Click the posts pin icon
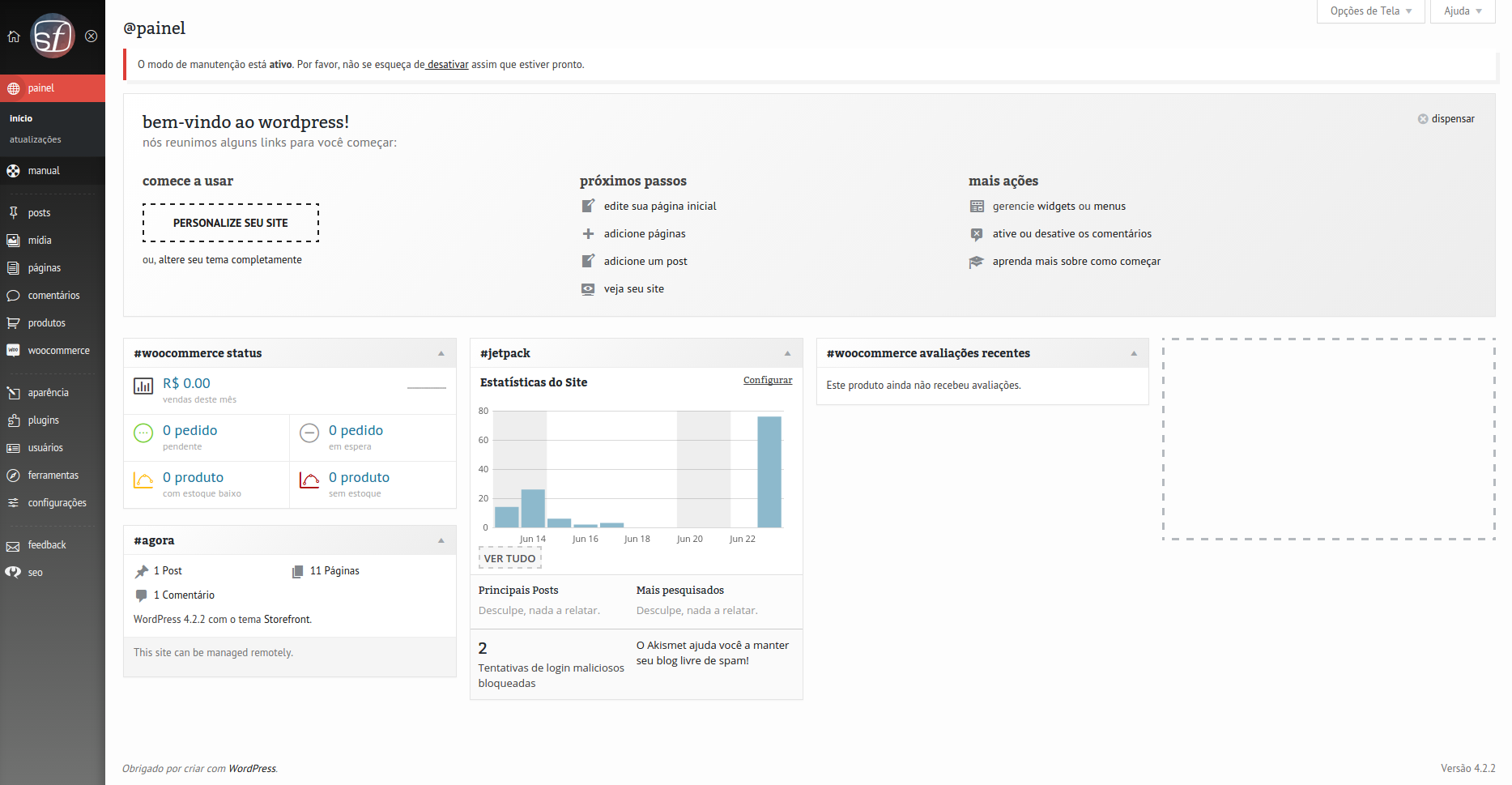Image resolution: width=1512 pixels, height=785 pixels. [x=14, y=213]
